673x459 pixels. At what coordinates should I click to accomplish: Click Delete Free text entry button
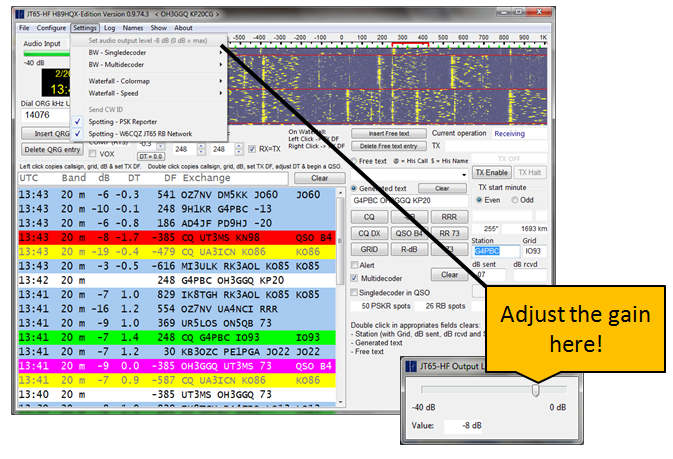coord(388,146)
